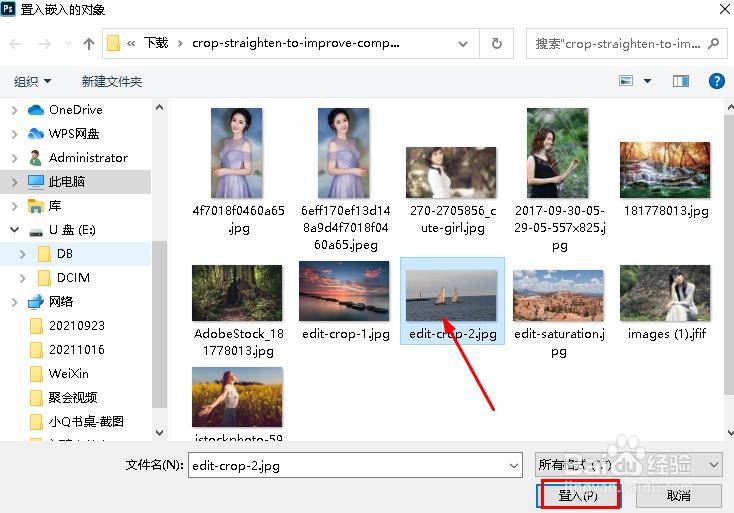Screen dimensions: 734x513
Task: Click 新建文件夹 button
Action: coord(111,81)
